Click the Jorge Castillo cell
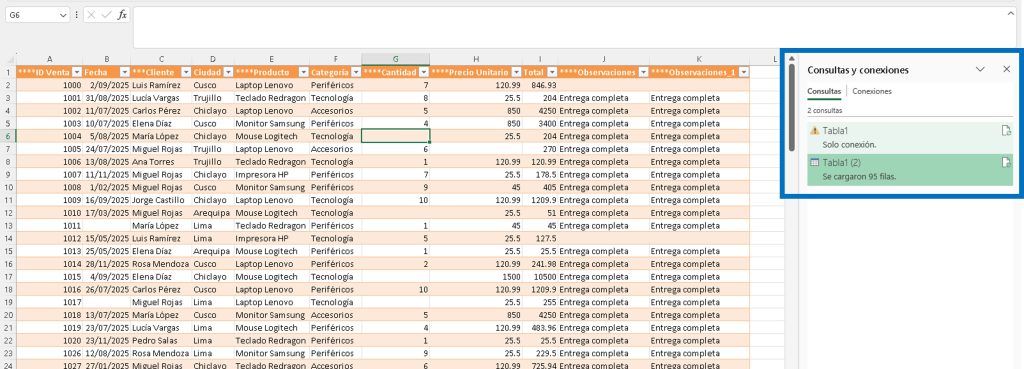This screenshot has width=1024, height=369. click(161, 200)
